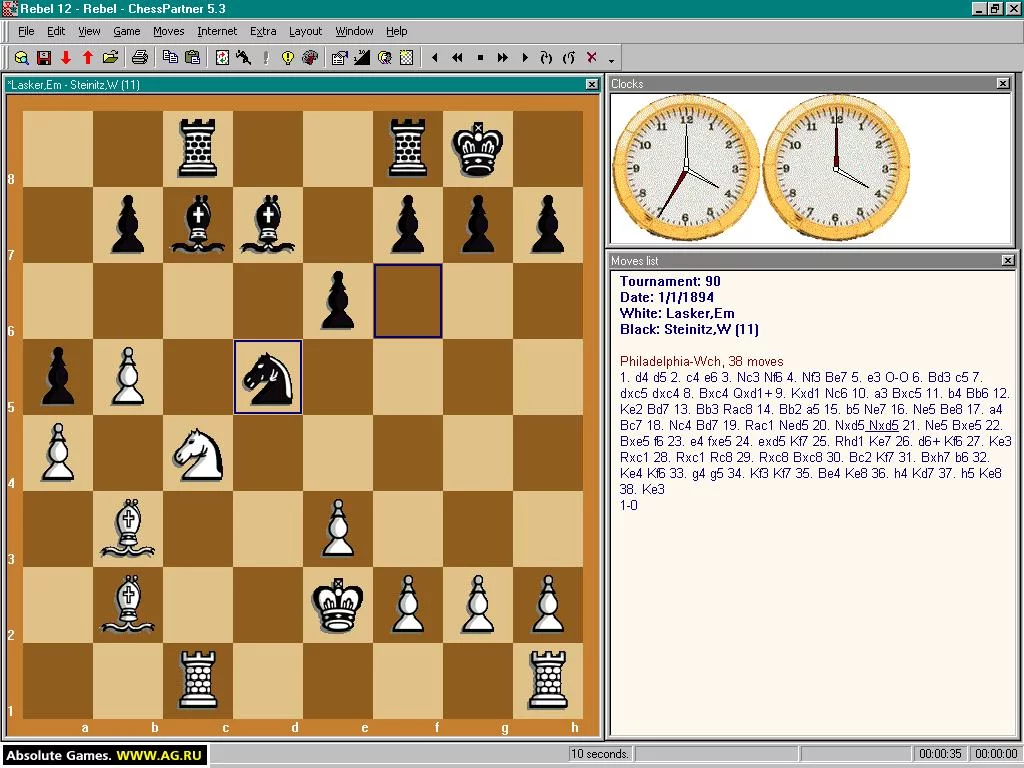Click the red up arrow toolbar icon
This screenshot has height=768, width=1024.
click(88, 57)
